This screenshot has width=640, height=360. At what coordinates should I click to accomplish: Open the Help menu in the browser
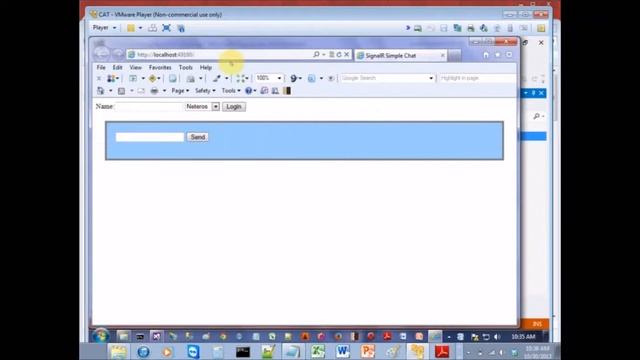[x=206, y=67]
